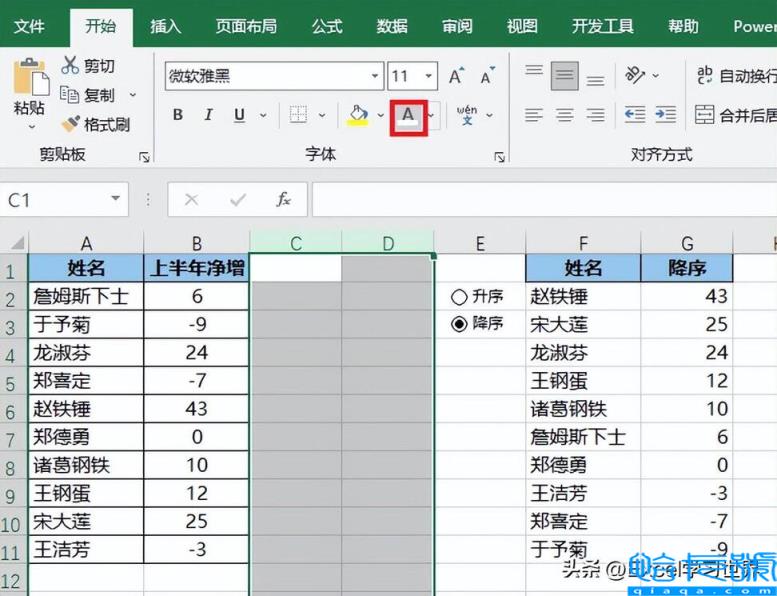
Task: Click the Cut (剪切) scissors icon
Action: point(70,65)
